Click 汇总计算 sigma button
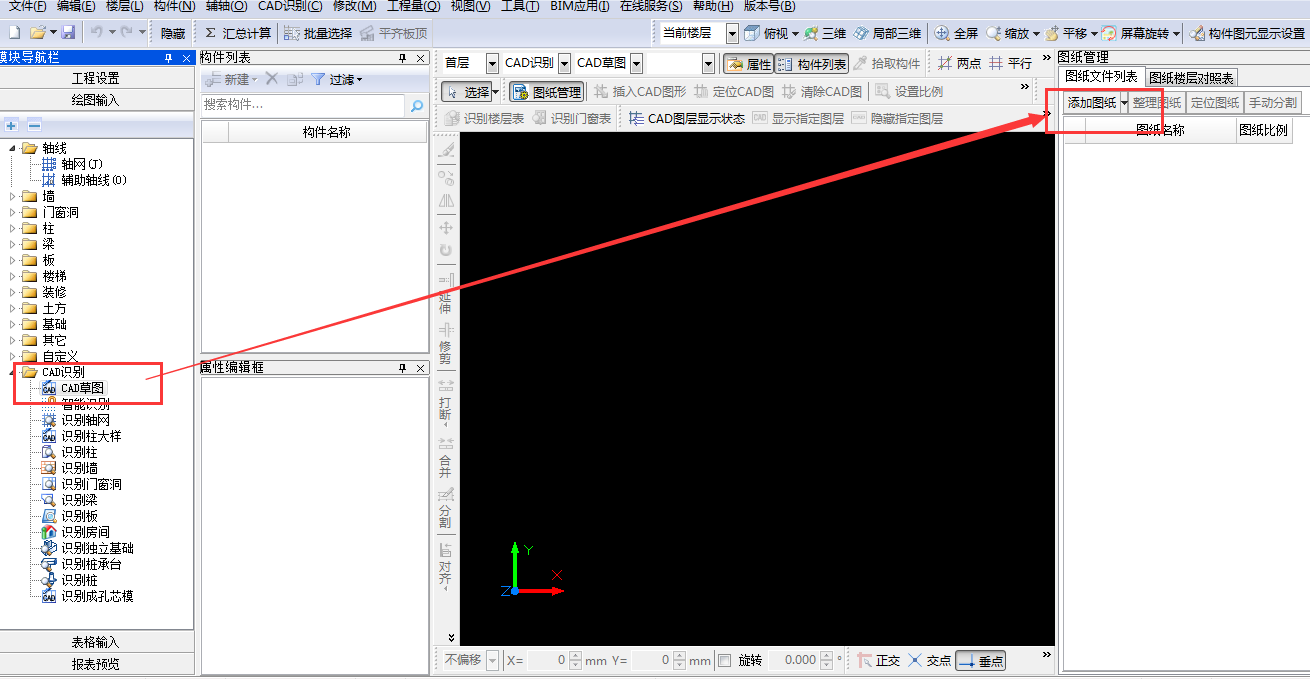Image resolution: width=1310 pixels, height=679 pixels. pos(238,33)
